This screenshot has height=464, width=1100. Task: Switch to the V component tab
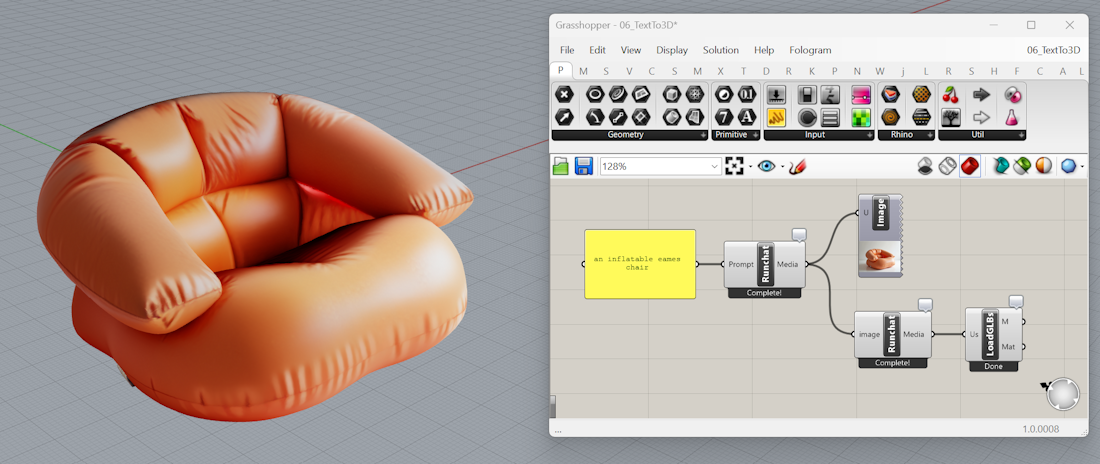click(x=629, y=71)
